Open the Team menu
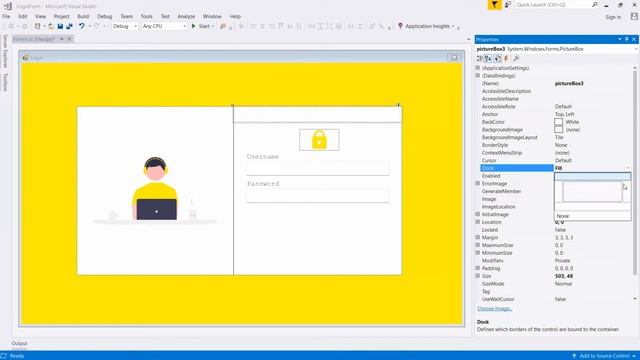The image size is (640, 360). (x=127, y=16)
